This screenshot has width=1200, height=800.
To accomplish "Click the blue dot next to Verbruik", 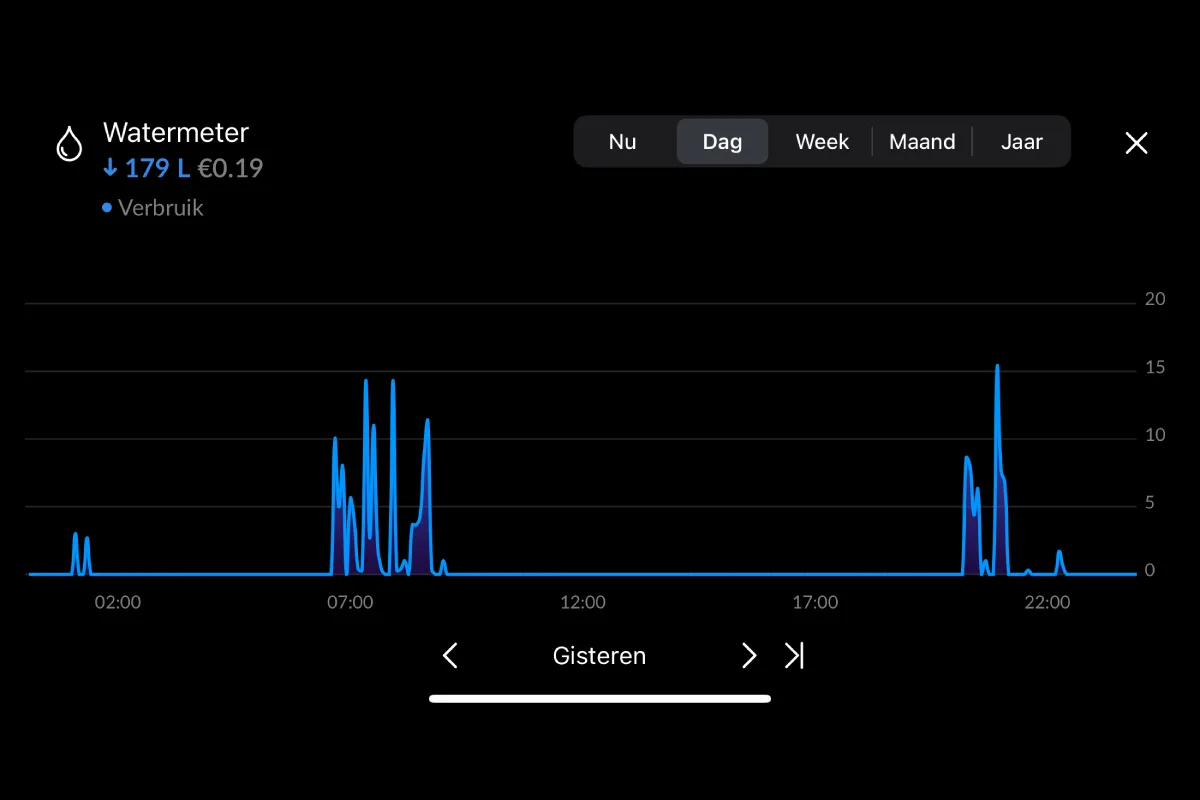I will tap(106, 208).
